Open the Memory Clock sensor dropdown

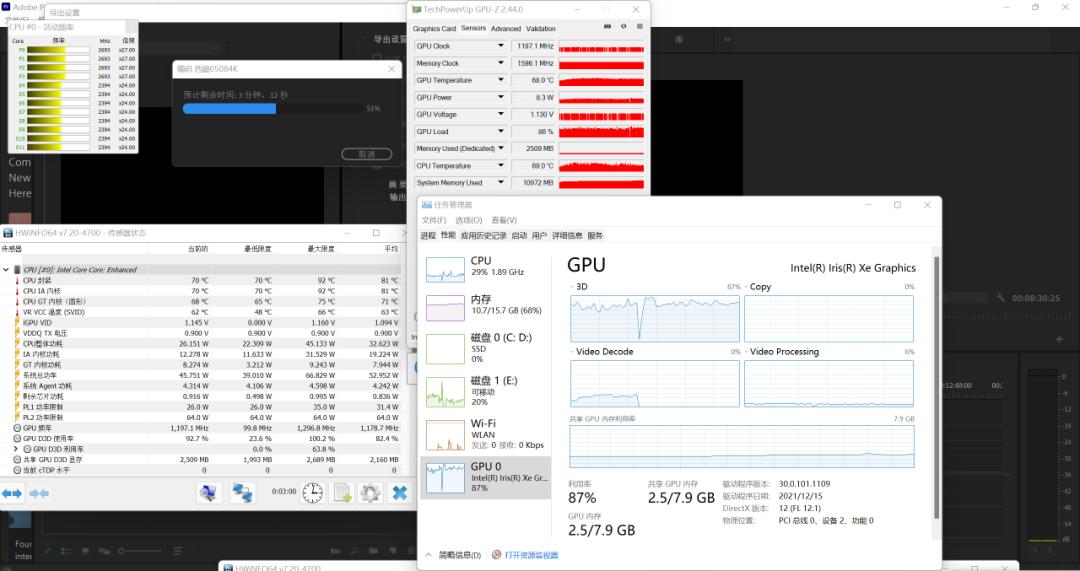[x=501, y=63]
